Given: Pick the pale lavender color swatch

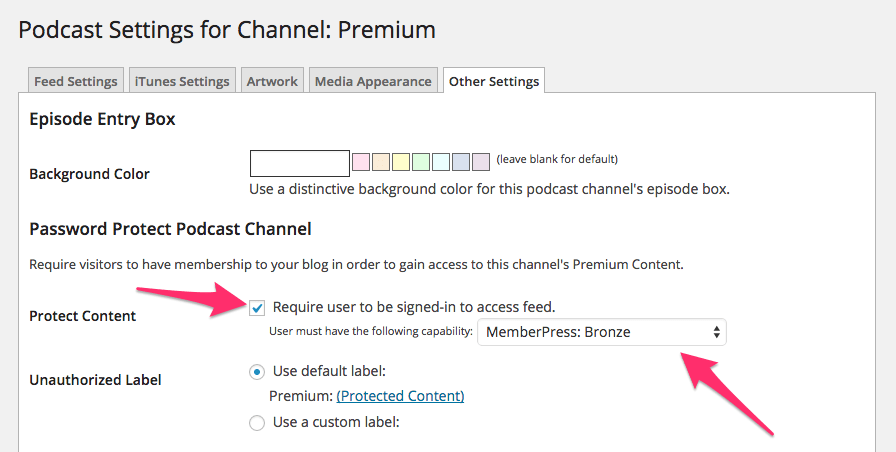Looking at the screenshot, I should click(481, 162).
